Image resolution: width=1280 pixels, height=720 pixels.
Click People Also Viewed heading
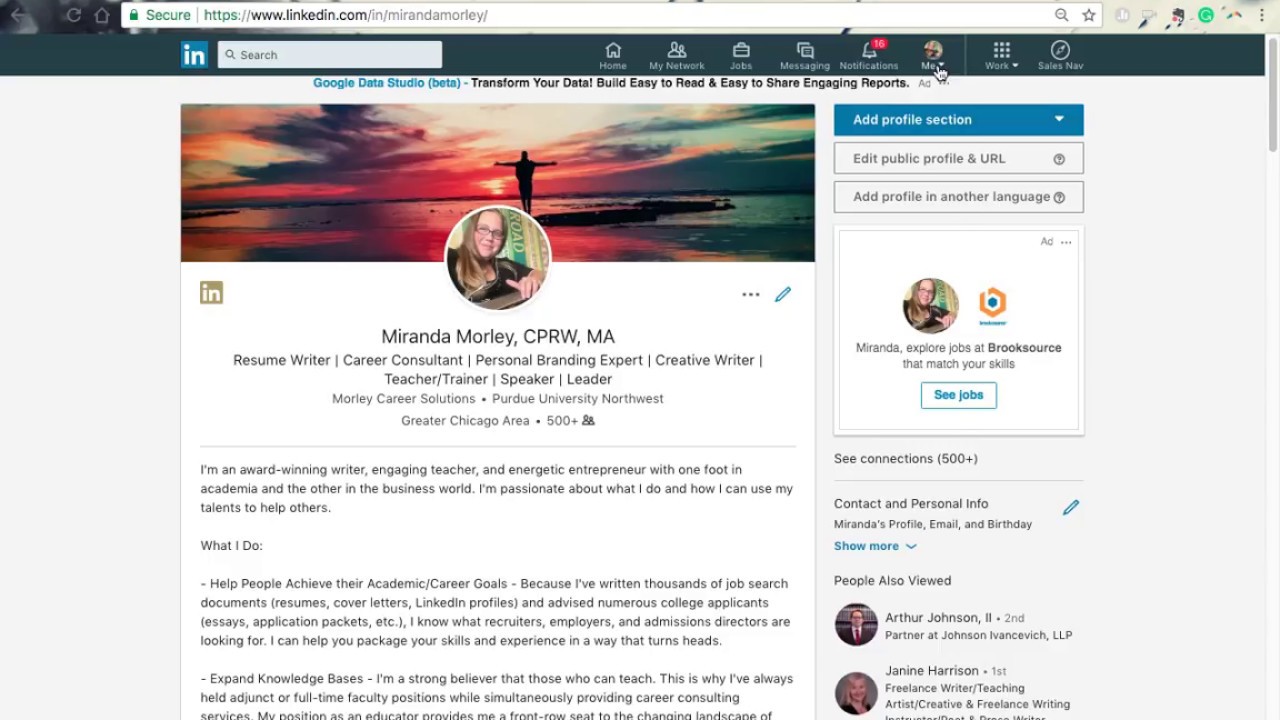coord(893,581)
